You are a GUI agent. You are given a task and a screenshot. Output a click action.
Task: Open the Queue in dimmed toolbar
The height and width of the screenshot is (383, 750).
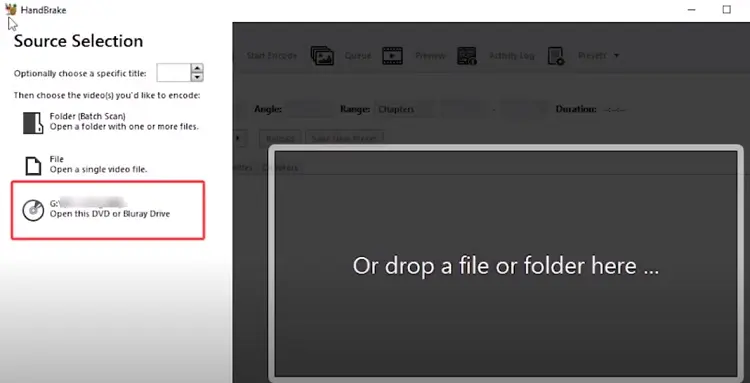[x=341, y=56]
